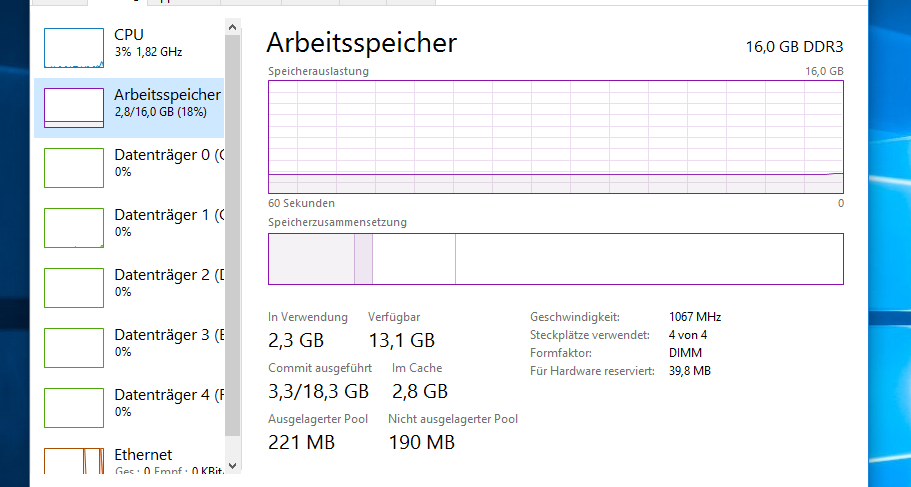Screen dimensions: 911x487
Task: Click the Arbeitsspeicher graph thumbnail in sidebar
Action: (x=74, y=107)
